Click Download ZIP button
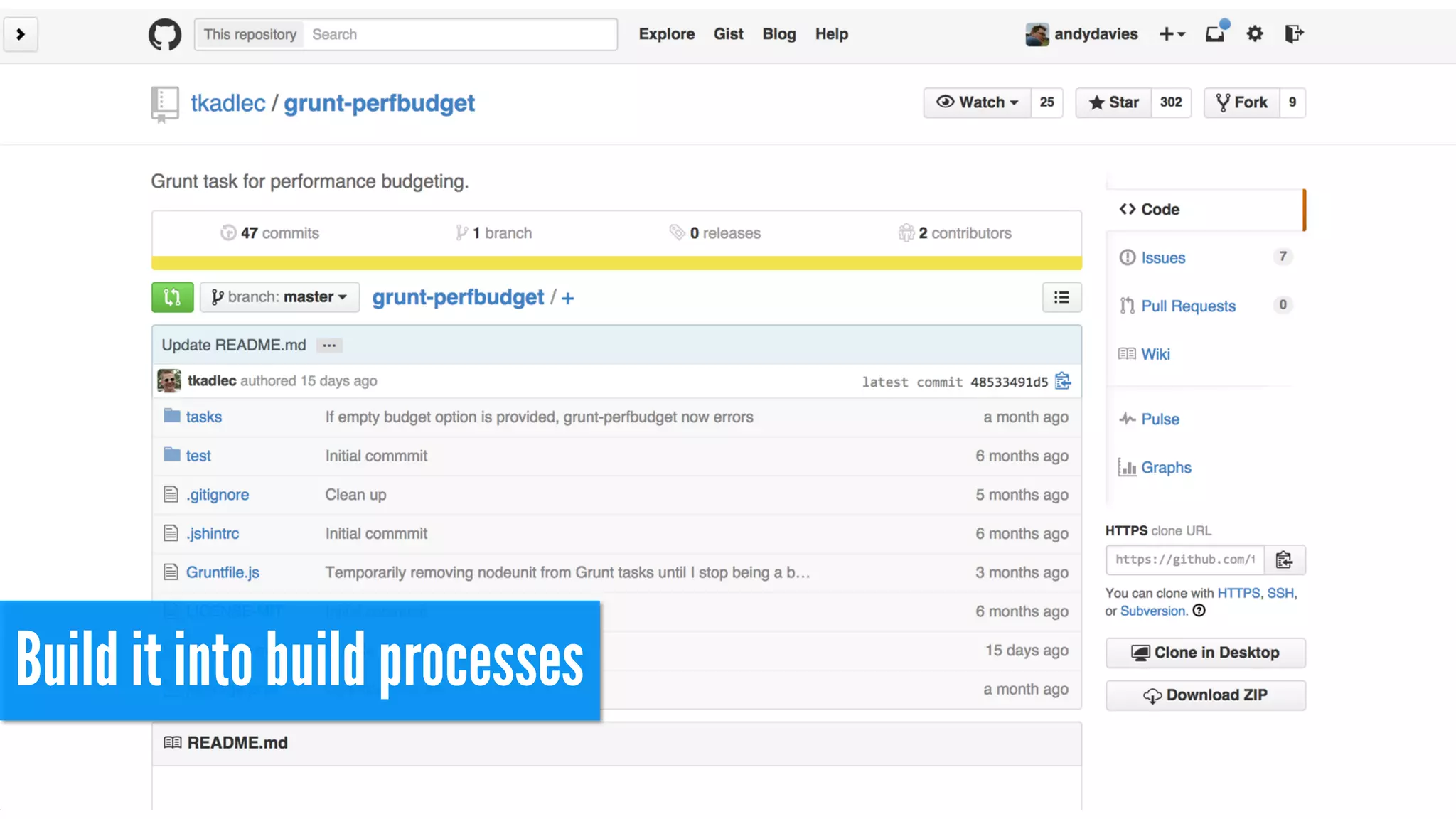This screenshot has height=819, width=1456. point(1206,695)
